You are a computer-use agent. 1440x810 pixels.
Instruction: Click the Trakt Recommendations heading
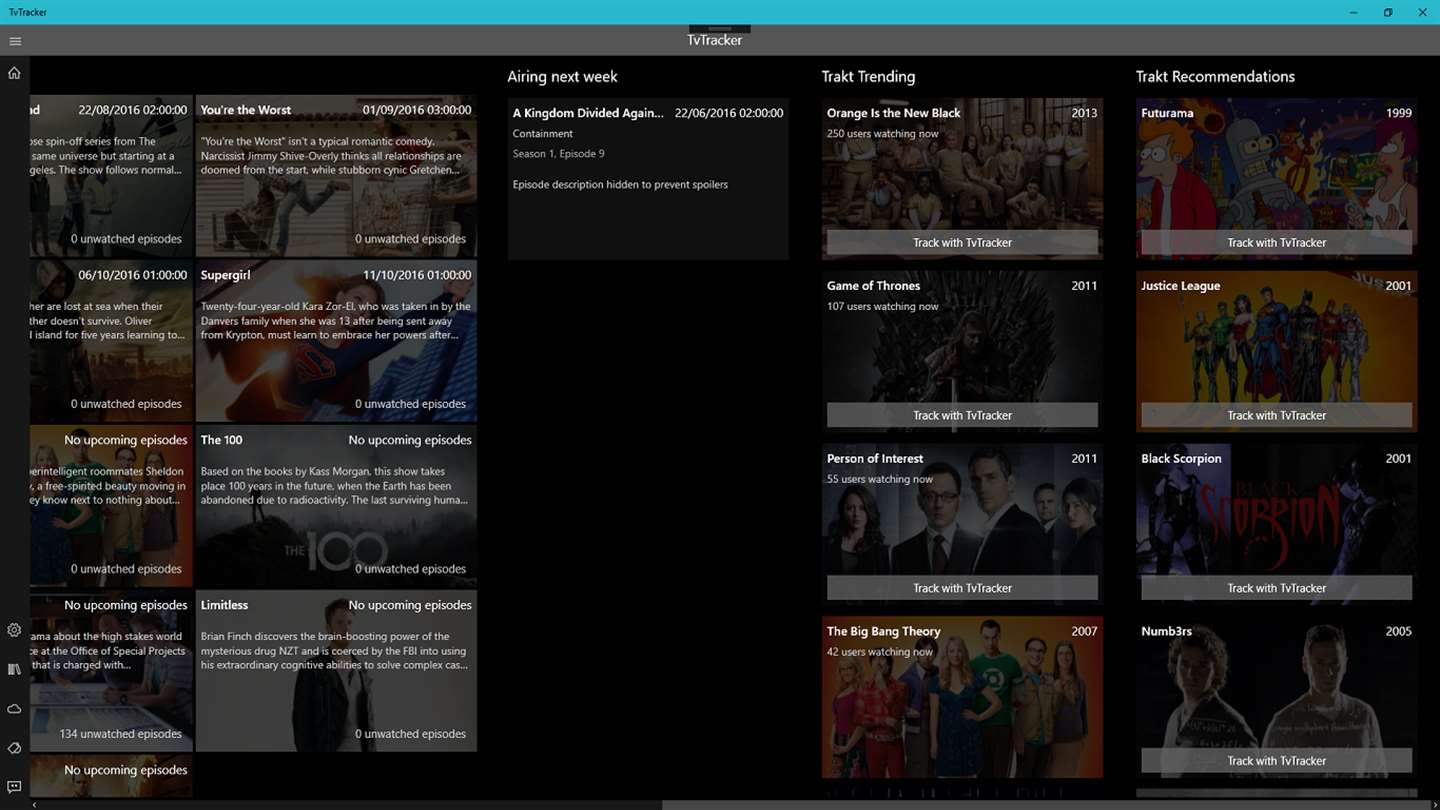click(x=1215, y=77)
